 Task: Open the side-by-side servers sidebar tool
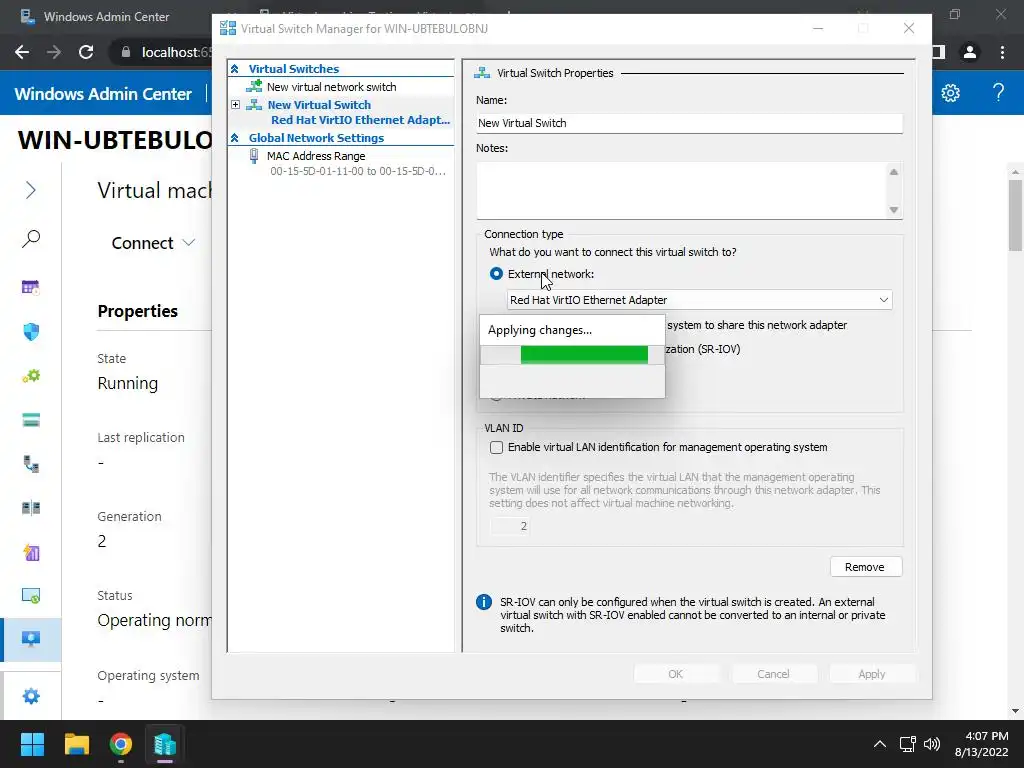point(31,508)
